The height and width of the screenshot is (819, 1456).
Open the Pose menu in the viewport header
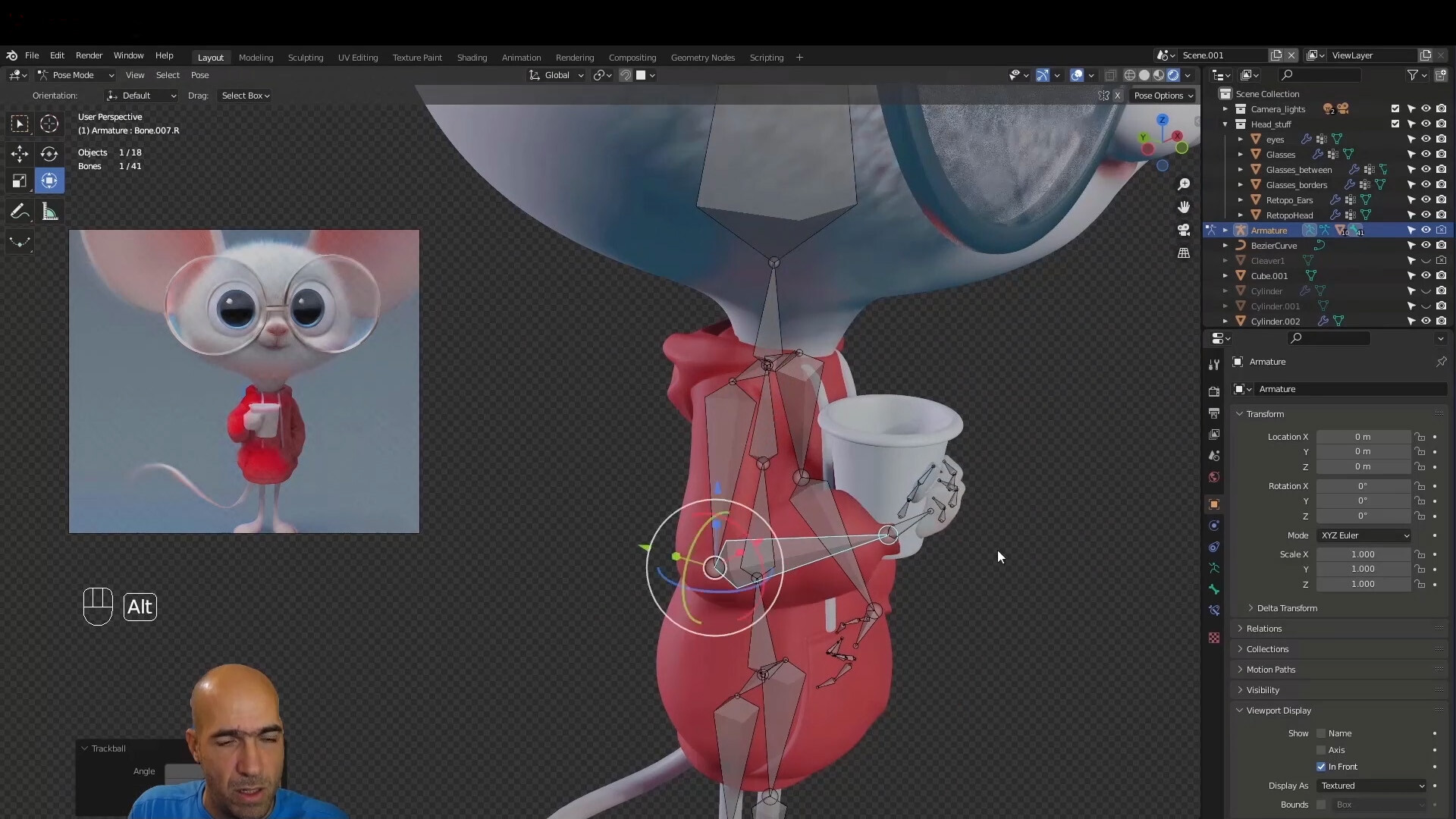pyautogui.click(x=199, y=75)
